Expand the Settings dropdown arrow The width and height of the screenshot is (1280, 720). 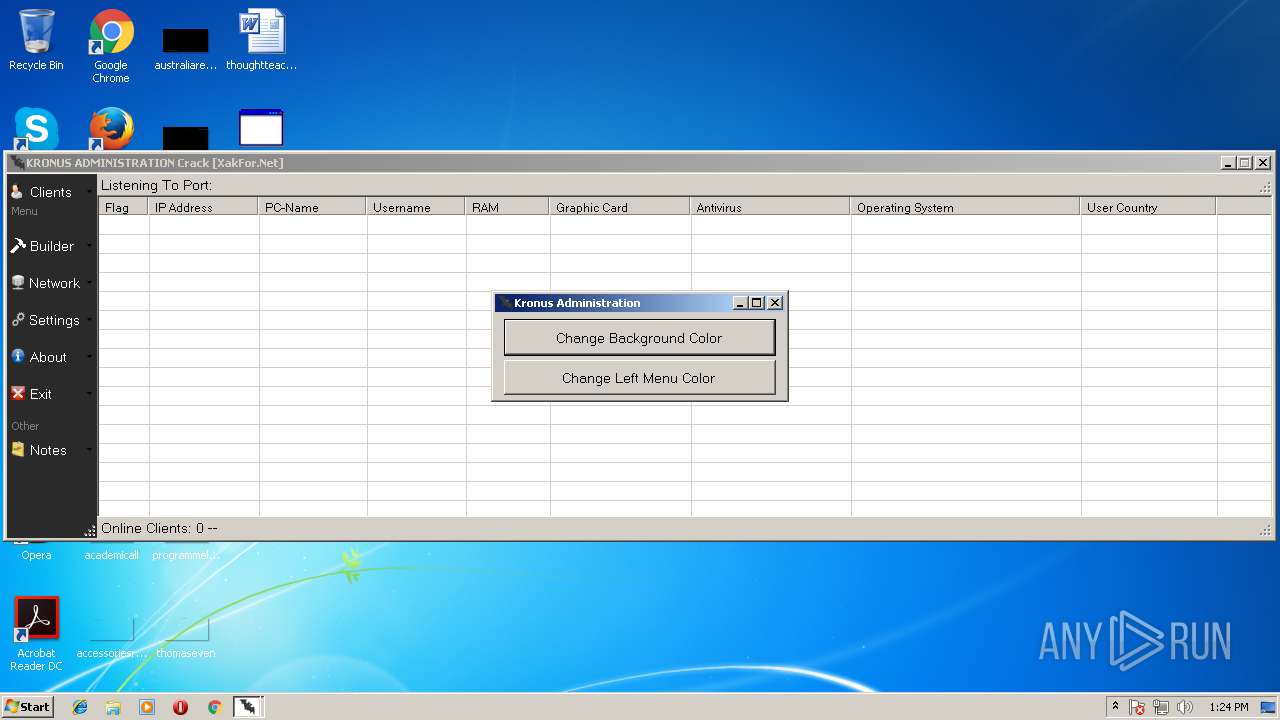(x=89, y=320)
